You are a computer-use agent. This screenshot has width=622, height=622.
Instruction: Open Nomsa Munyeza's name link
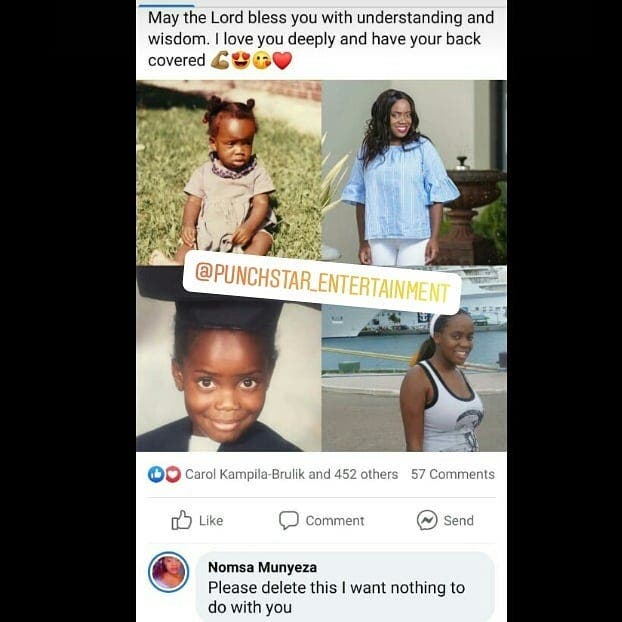[262, 567]
